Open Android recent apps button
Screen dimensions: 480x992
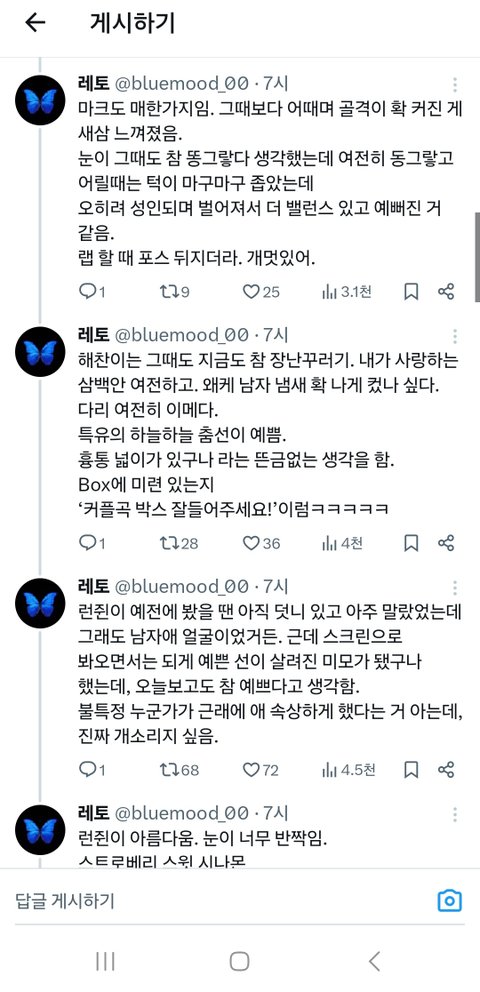click(105, 962)
